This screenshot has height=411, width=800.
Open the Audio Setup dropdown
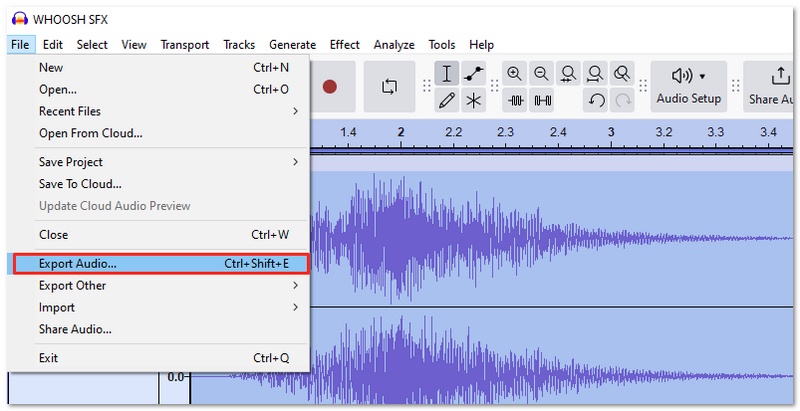pyautogui.click(x=688, y=86)
